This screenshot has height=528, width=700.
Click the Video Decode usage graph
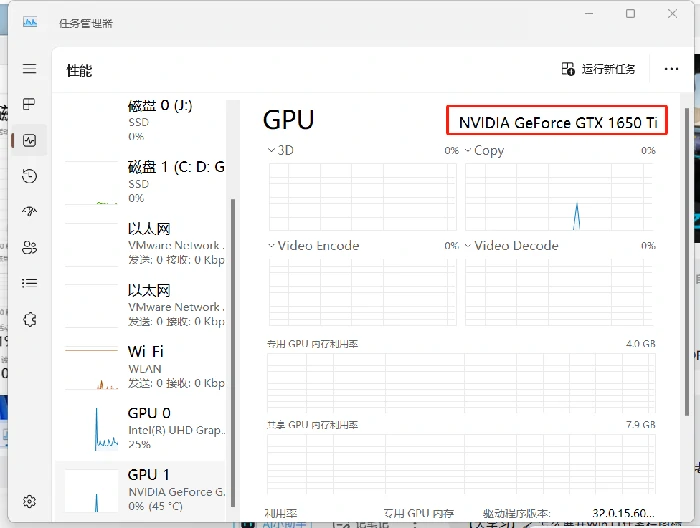560,292
